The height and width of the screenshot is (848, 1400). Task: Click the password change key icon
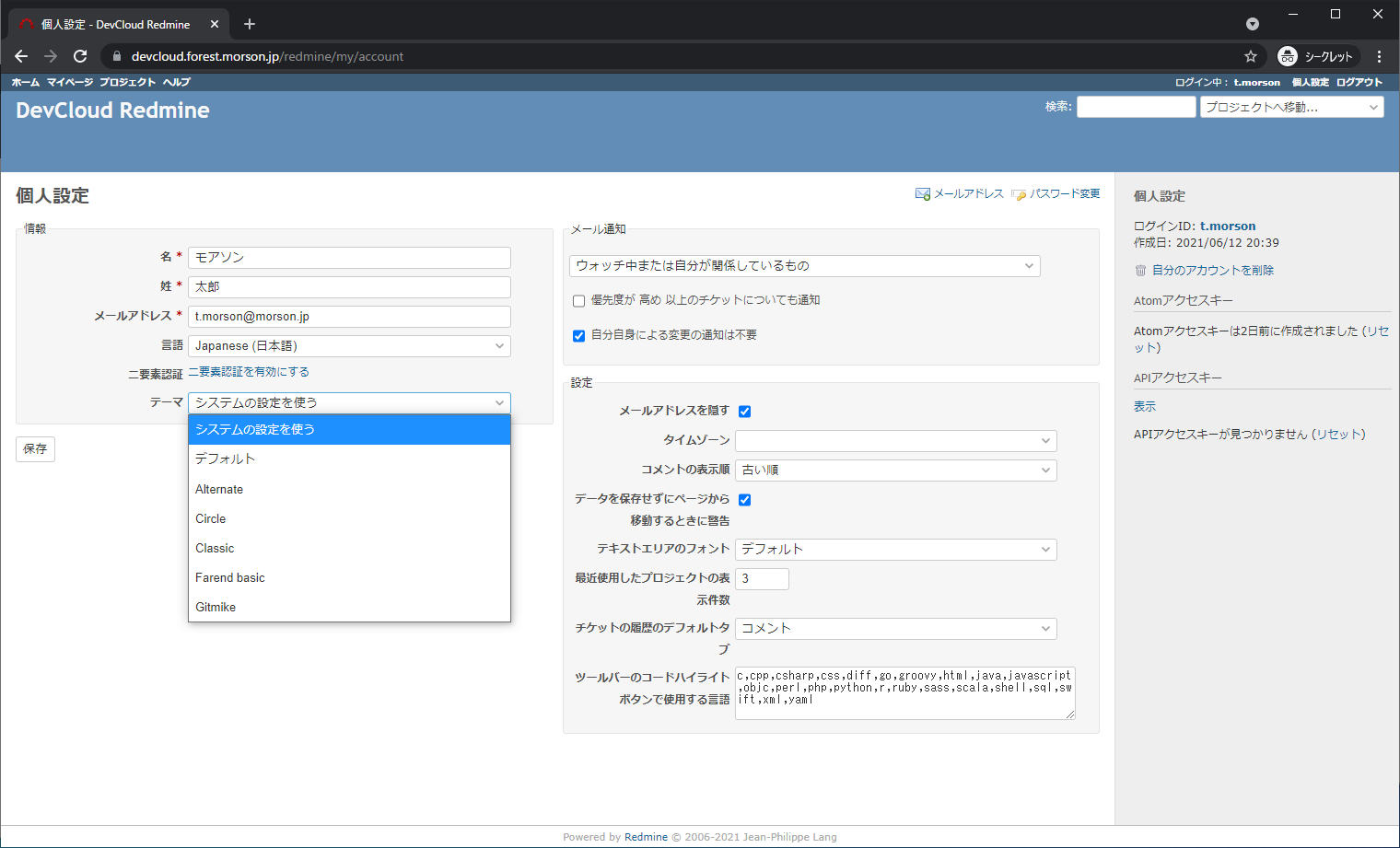[1019, 194]
